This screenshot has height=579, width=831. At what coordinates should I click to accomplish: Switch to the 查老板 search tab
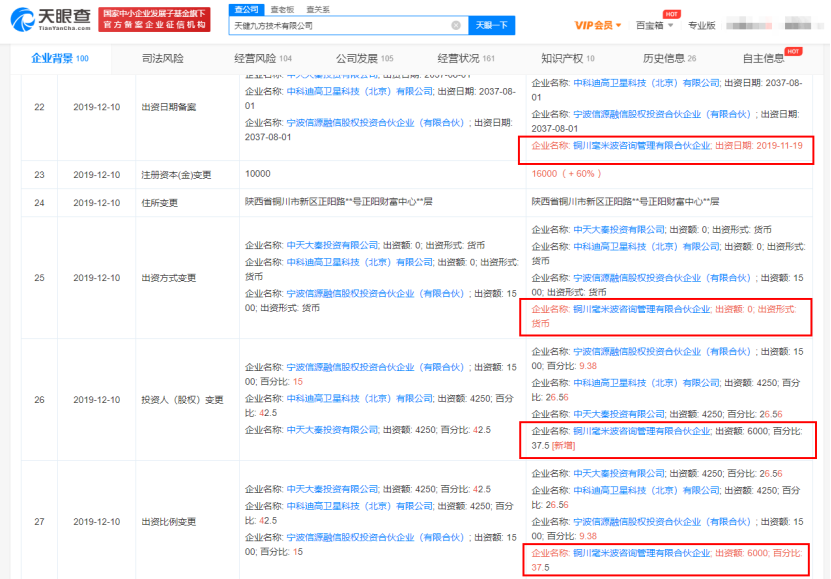tap(282, 10)
